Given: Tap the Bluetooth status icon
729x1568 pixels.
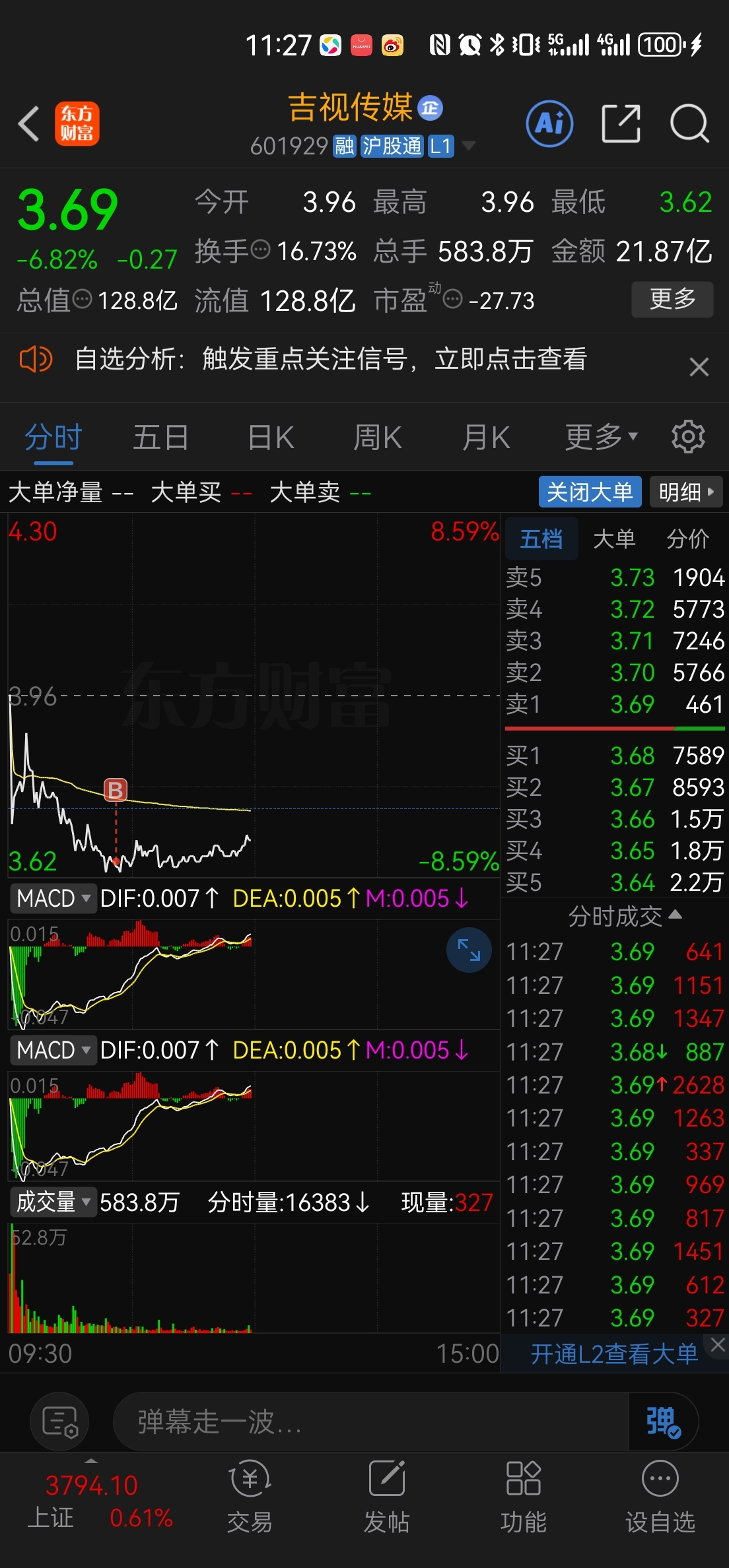Looking at the screenshot, I should [x=497, y=45].
